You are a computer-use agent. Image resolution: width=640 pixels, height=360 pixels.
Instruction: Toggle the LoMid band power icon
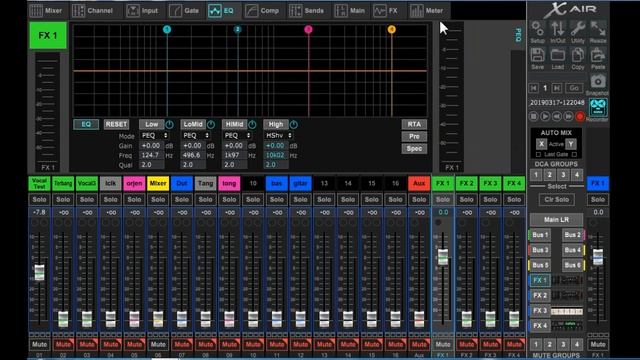coord(211,124)
